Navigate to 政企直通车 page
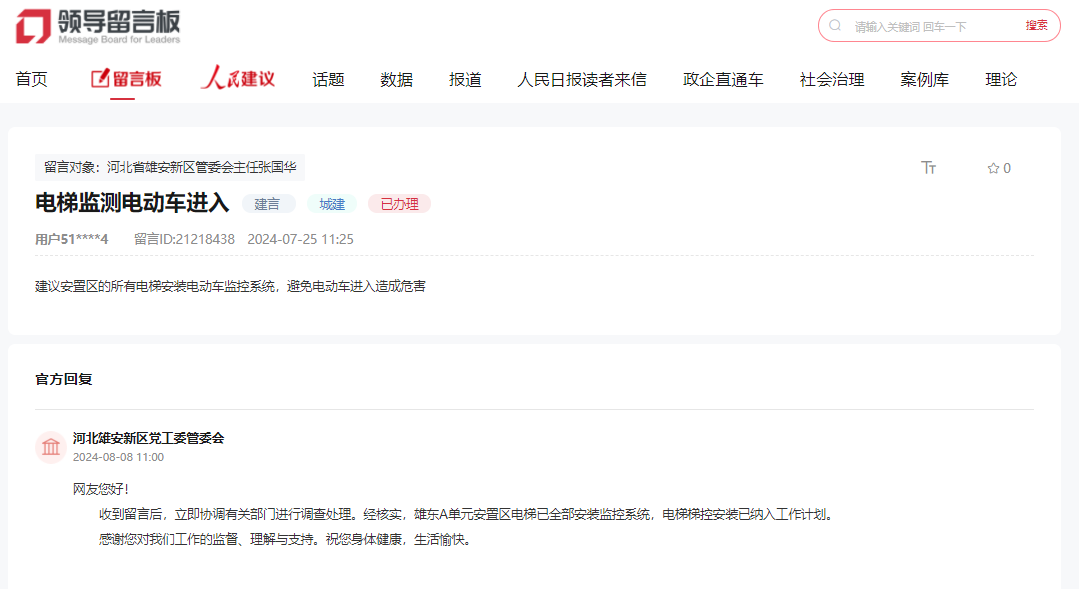Image resolution: width=1079 pixels, height=589 pixels. (723, 80)
